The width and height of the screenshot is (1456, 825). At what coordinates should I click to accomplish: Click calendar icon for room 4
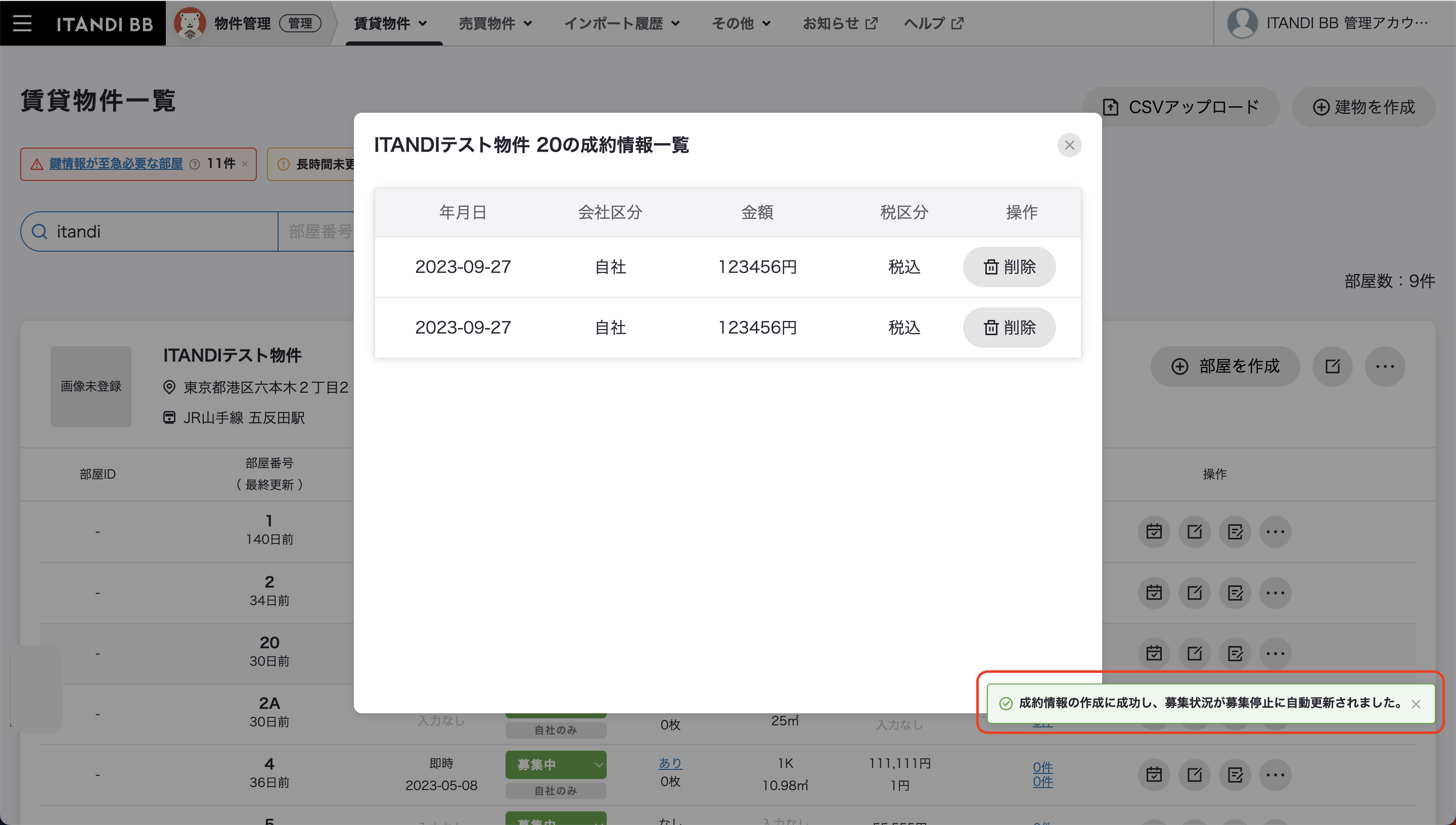[x=1154, y=775]
